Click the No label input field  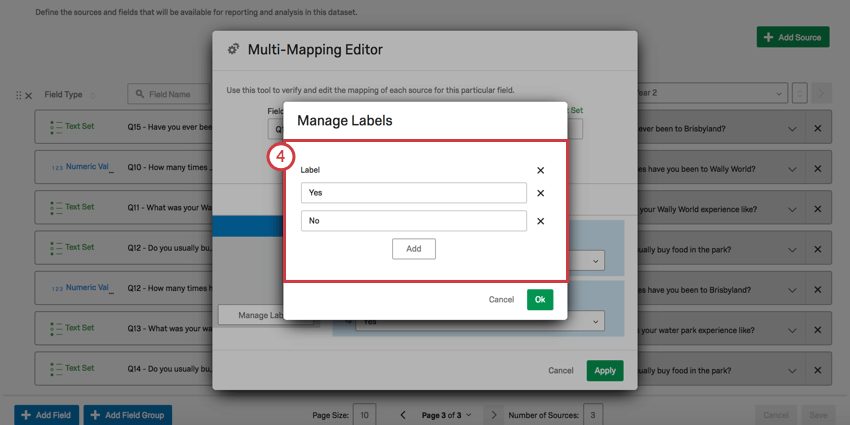(x=414, y=221)
